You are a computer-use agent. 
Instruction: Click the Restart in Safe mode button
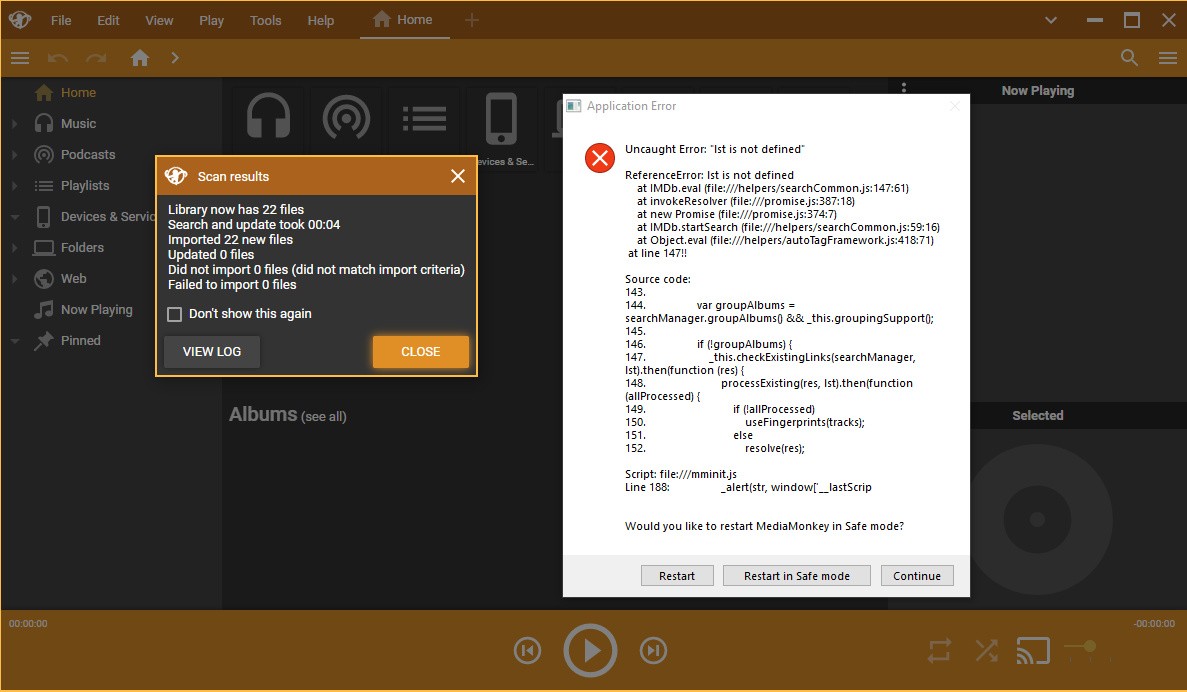796,576
